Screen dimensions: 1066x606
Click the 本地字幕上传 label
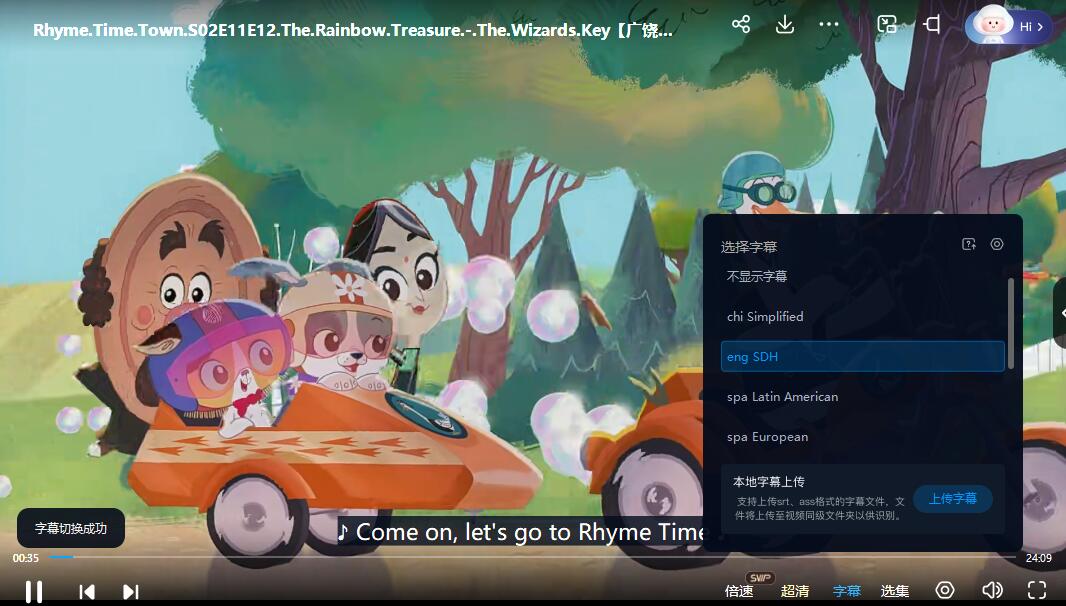769,482
